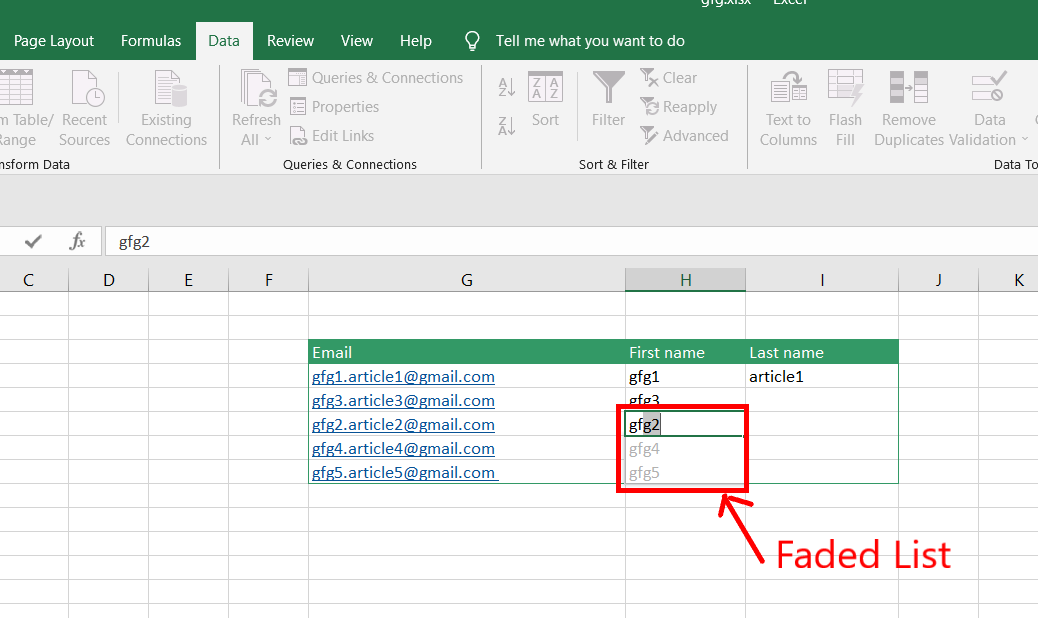Expand the column H header dropdown area
The width and height of the screenshot is (1041, 618).
685,279
